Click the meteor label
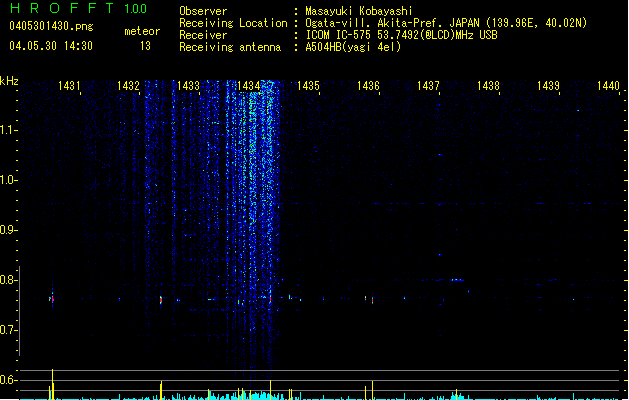This screenshot has width=629, height=400. click(x=142, y=31)
